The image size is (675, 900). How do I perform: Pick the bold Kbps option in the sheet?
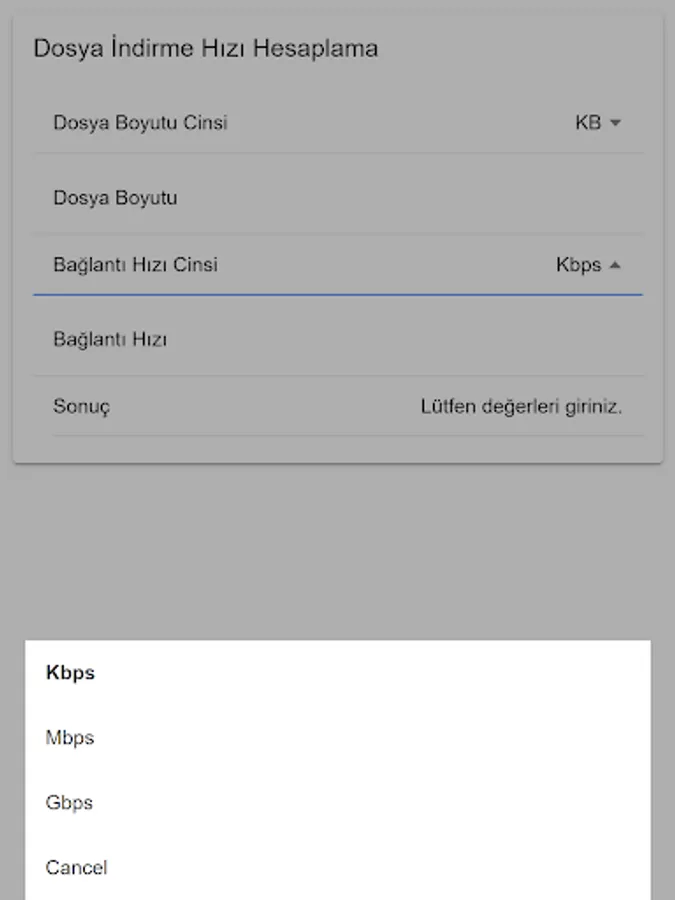[x=338, y=673]
